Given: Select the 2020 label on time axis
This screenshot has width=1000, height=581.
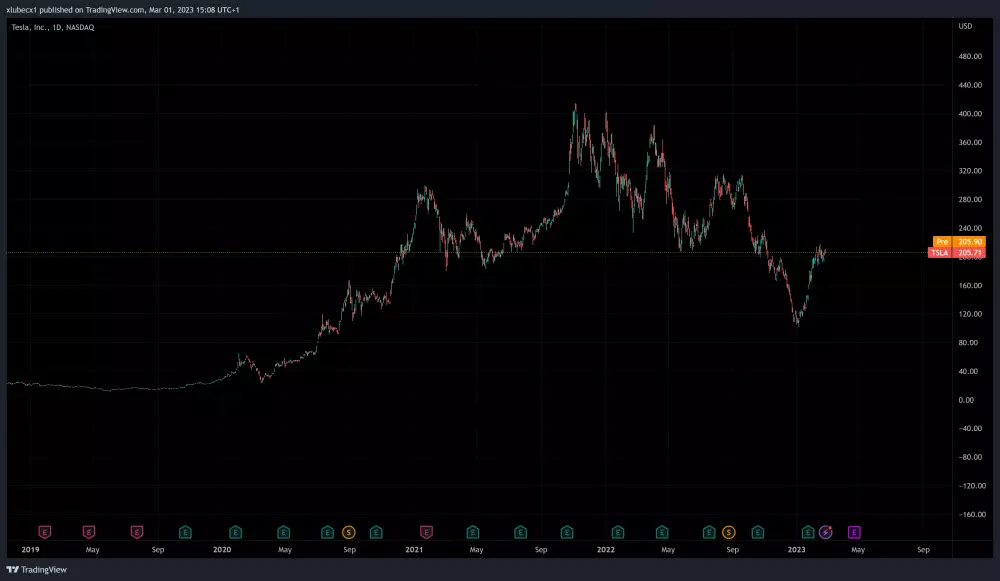Looking at the screenshot, I should 222,550.
